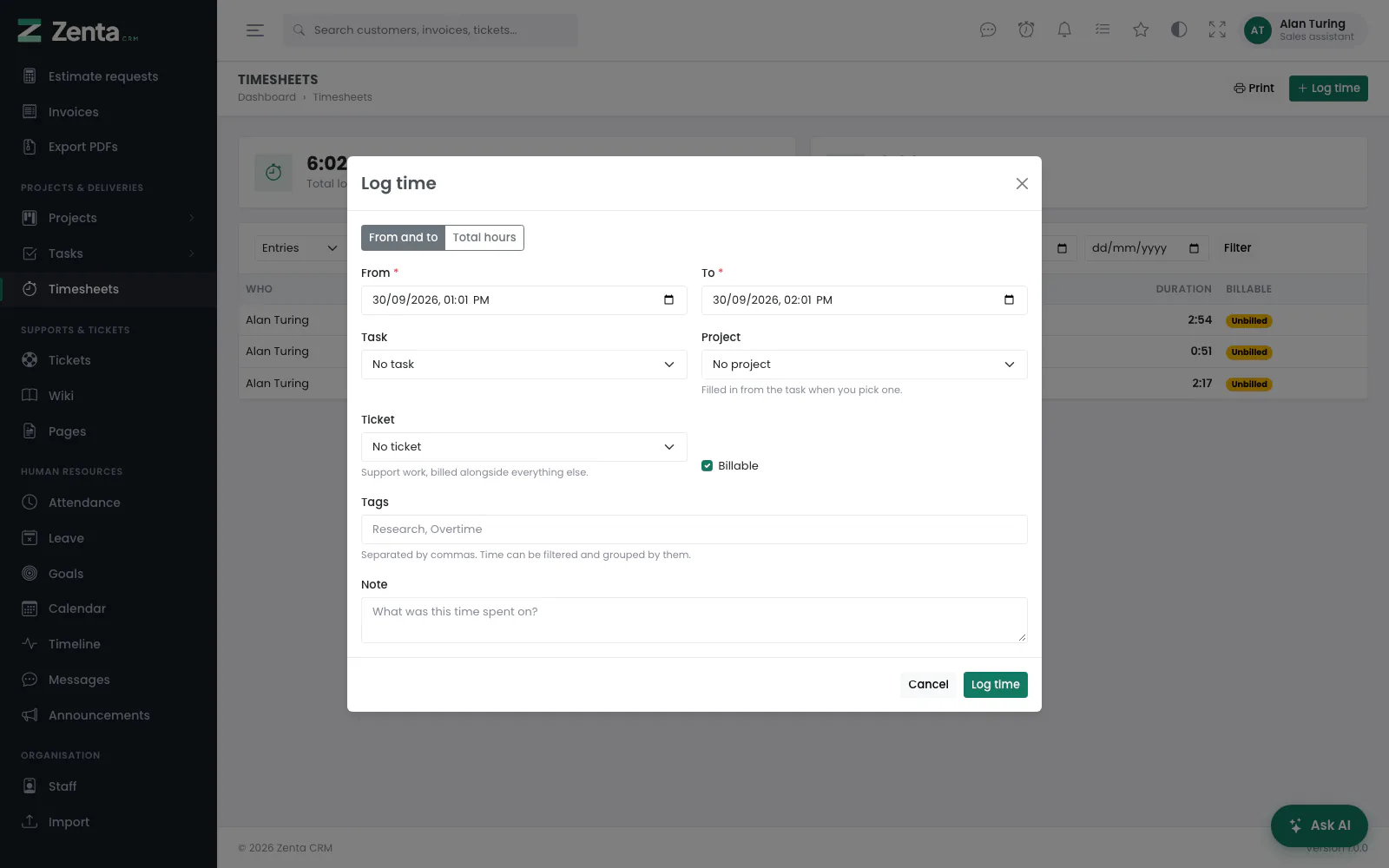Uncheck the Billable checkbox
The width and height of the screenshot is (1389, 868).
click(x=708, y=466)
